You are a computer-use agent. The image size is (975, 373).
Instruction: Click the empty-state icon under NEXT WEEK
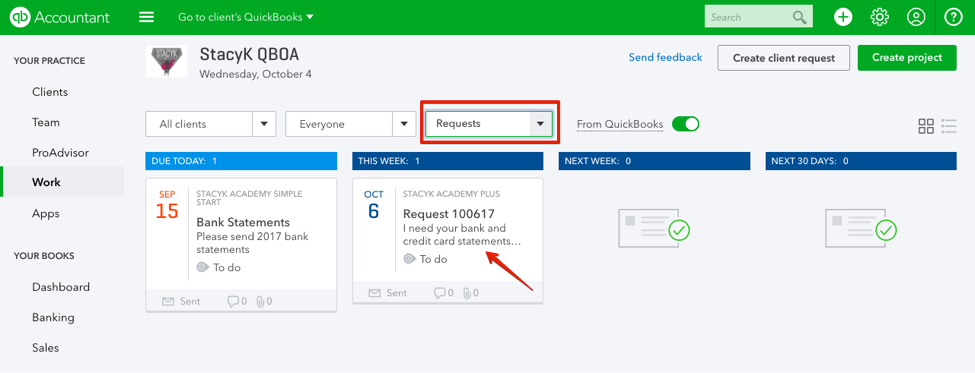point(654,228)
